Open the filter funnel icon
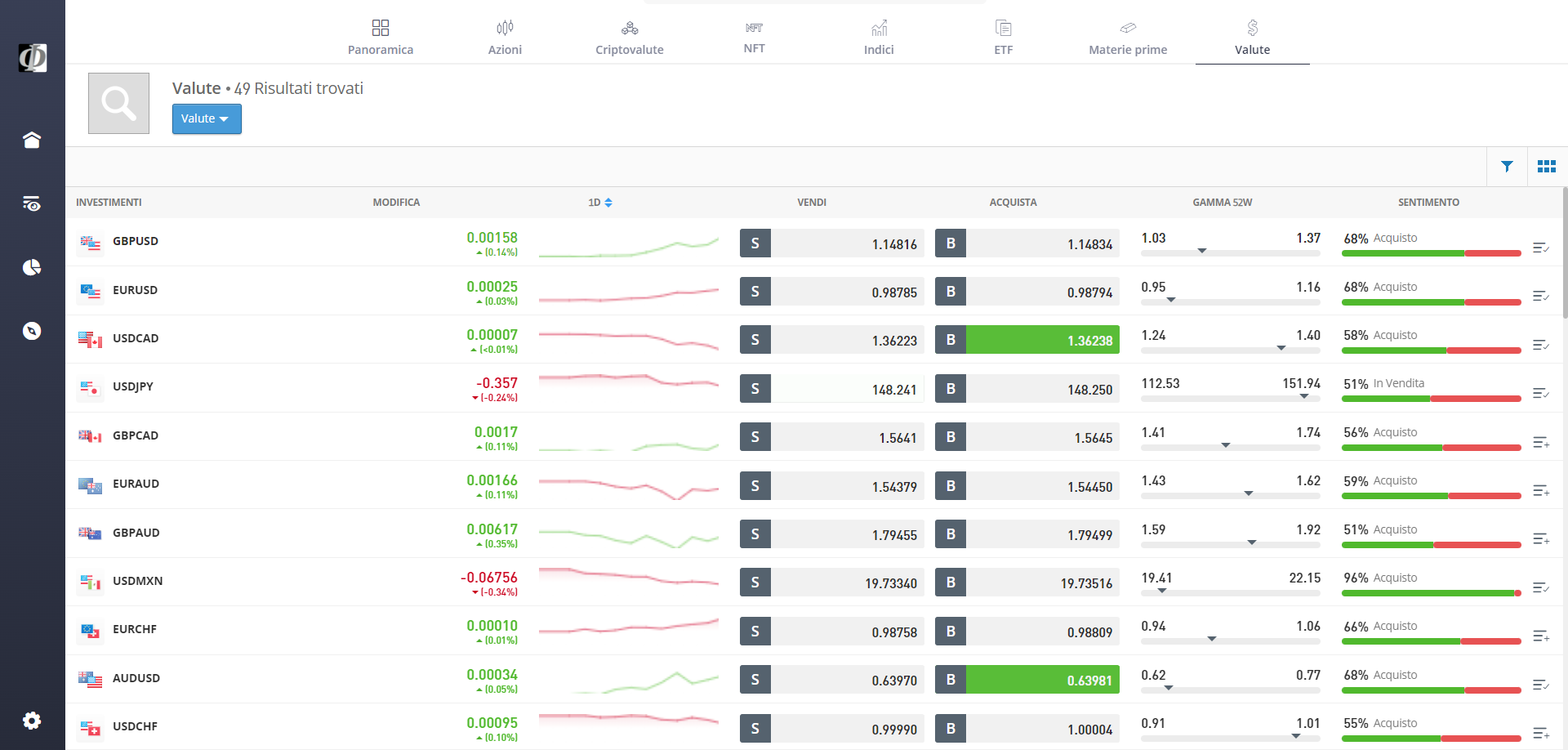The height and width of the screenshot is (750, 1568). tap(1507, 167)
